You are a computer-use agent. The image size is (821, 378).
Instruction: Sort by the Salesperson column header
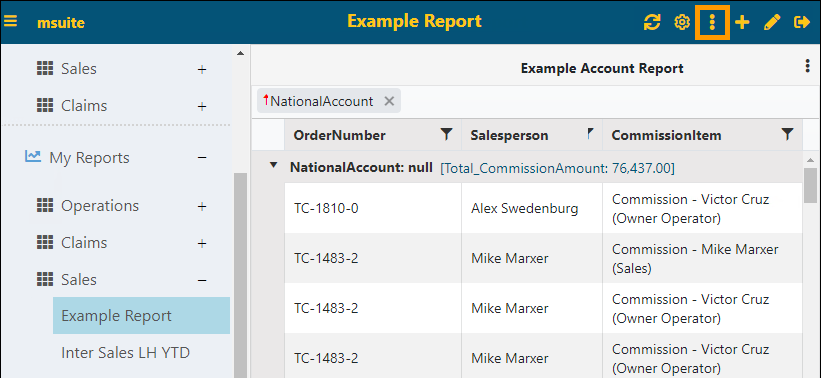pos(509,135)
